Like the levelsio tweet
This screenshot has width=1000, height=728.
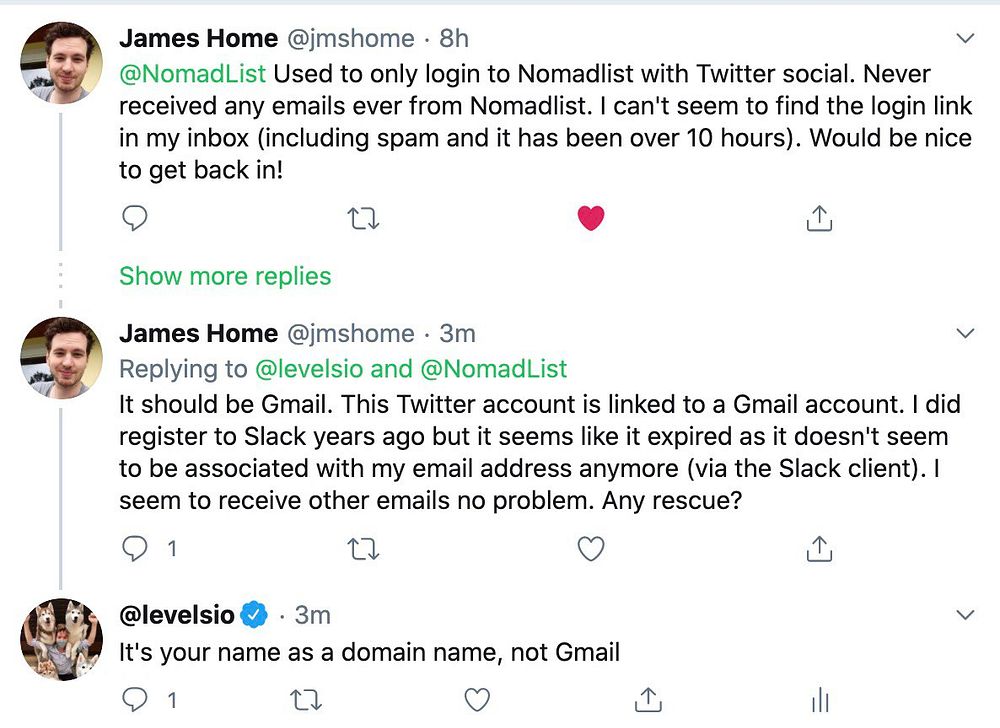[477, 700]
